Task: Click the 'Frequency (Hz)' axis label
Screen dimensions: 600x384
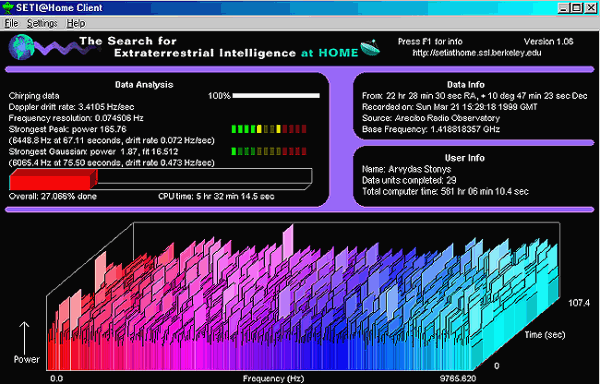Action: click(x=274, y=379)
